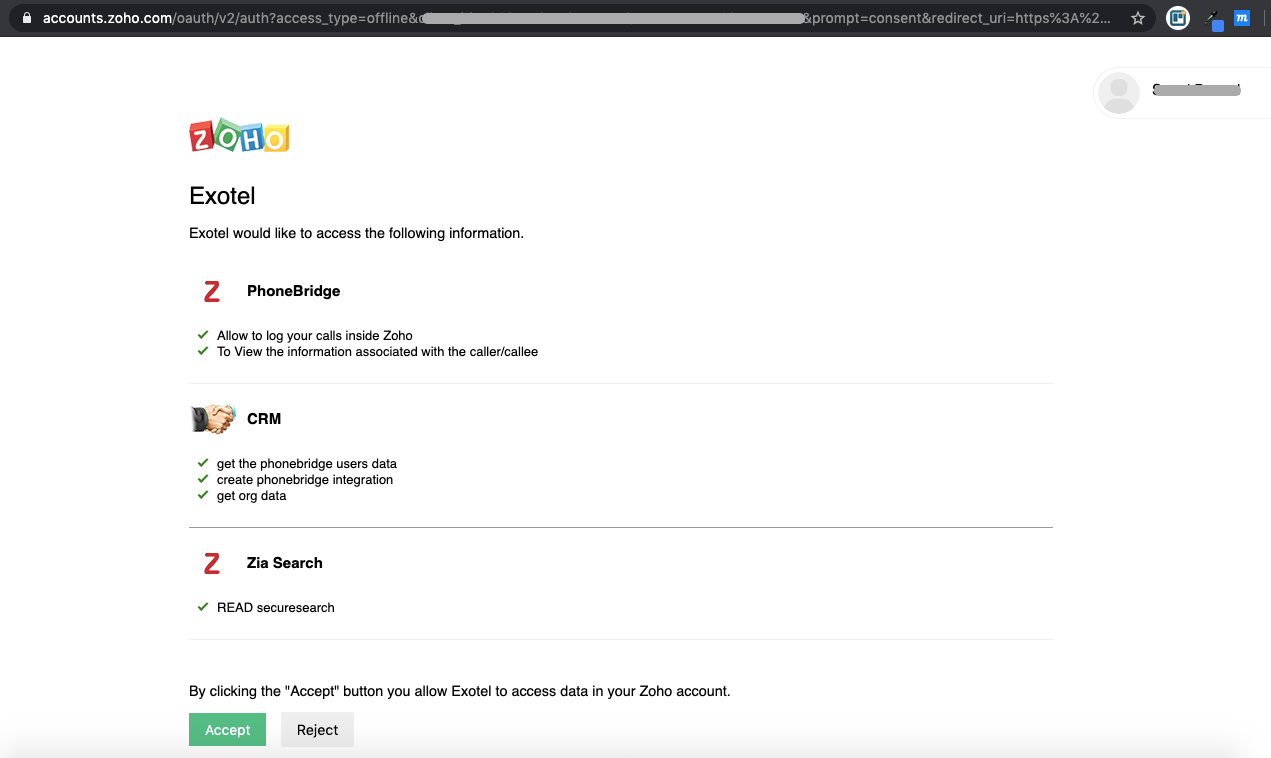Image resolution: width=1271 pixels, height=758 pixels.
Task: Click the Reject button
Action: [317, 730]
